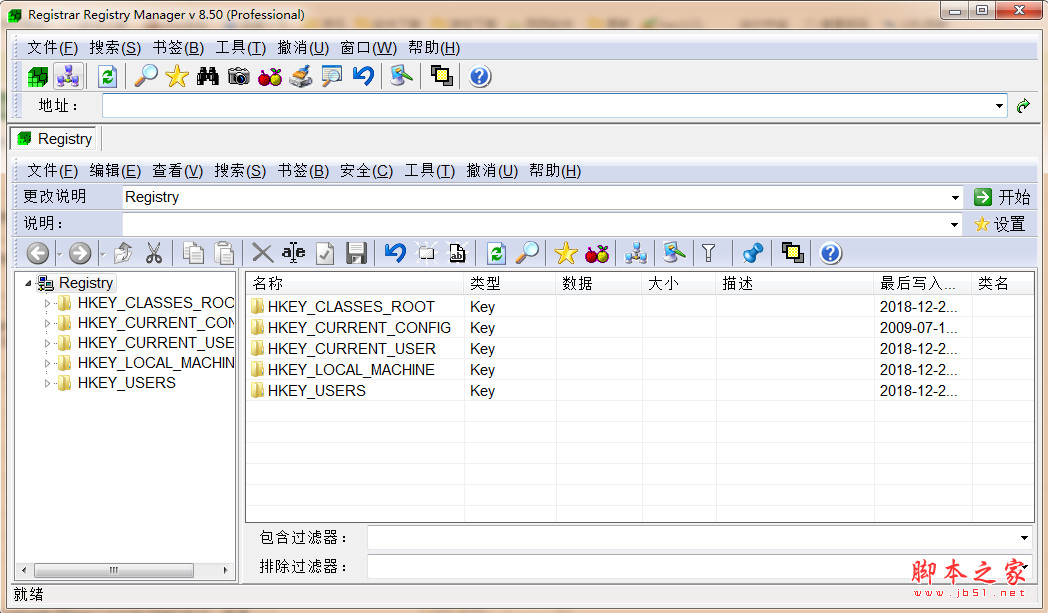Click the scissors cut icon
The image size is (1048, 613).
pos(154,253)
